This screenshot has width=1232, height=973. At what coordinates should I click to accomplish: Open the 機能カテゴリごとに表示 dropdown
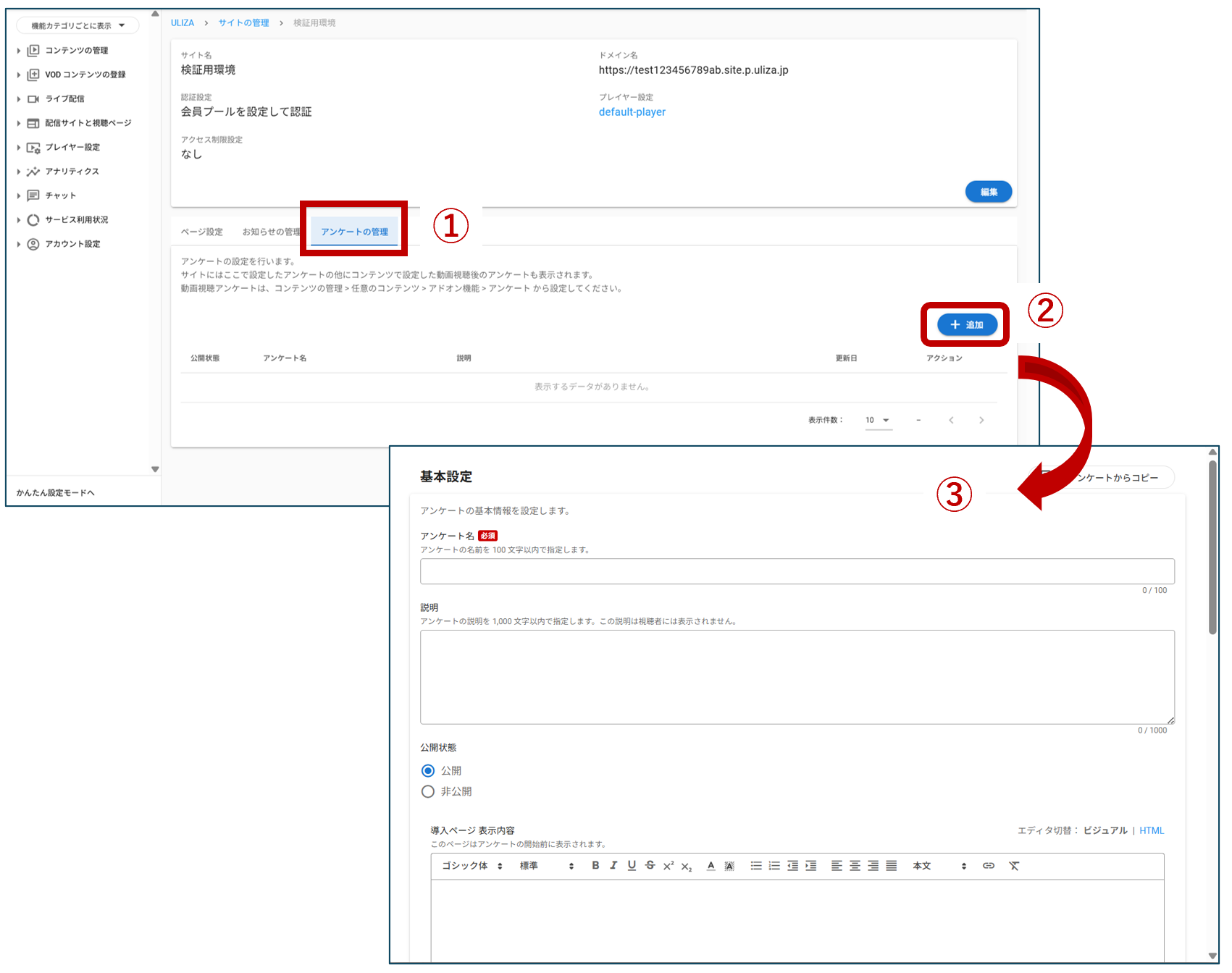click(77, 26)
